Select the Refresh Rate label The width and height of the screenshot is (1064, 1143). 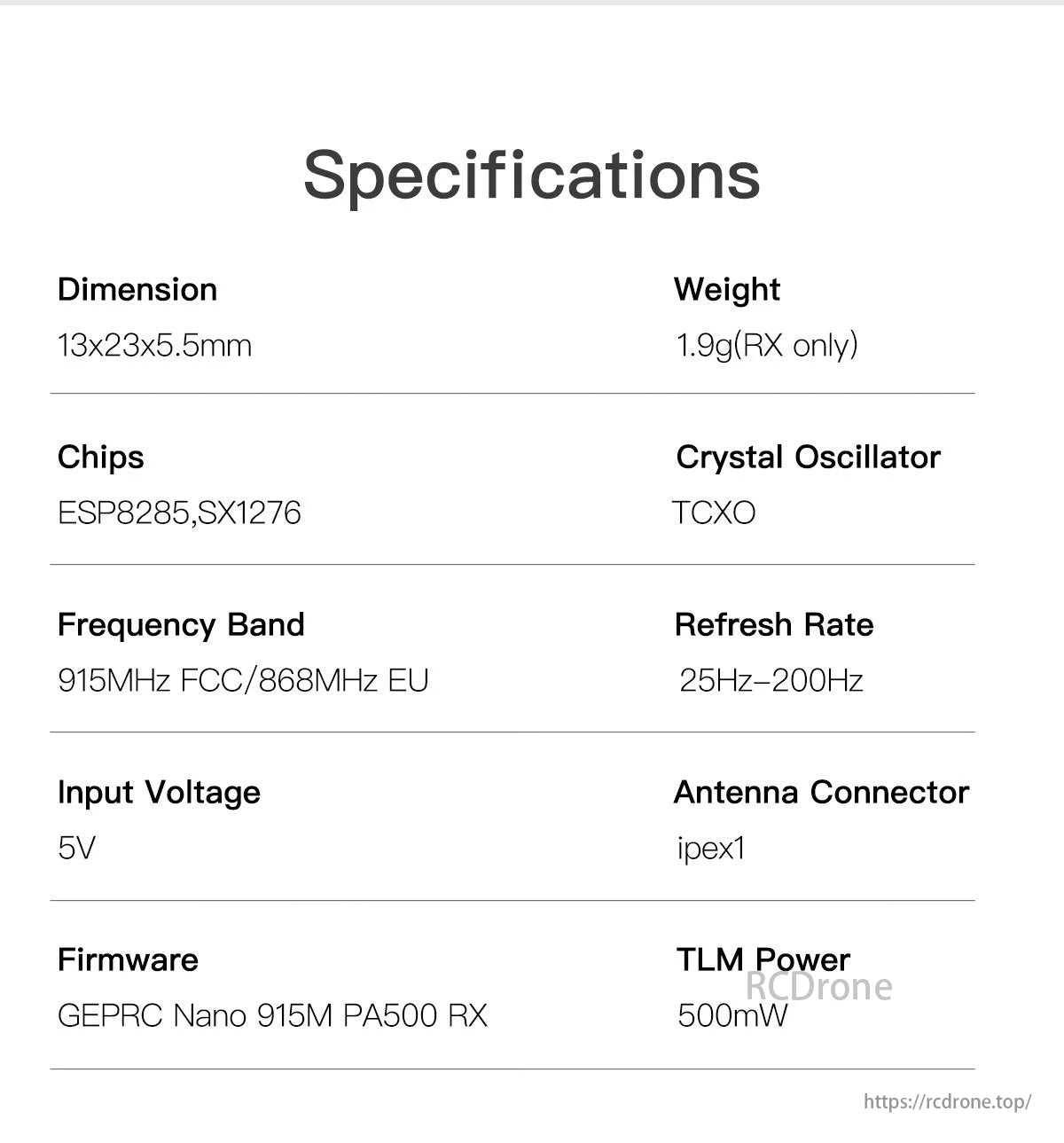(773, 625)
